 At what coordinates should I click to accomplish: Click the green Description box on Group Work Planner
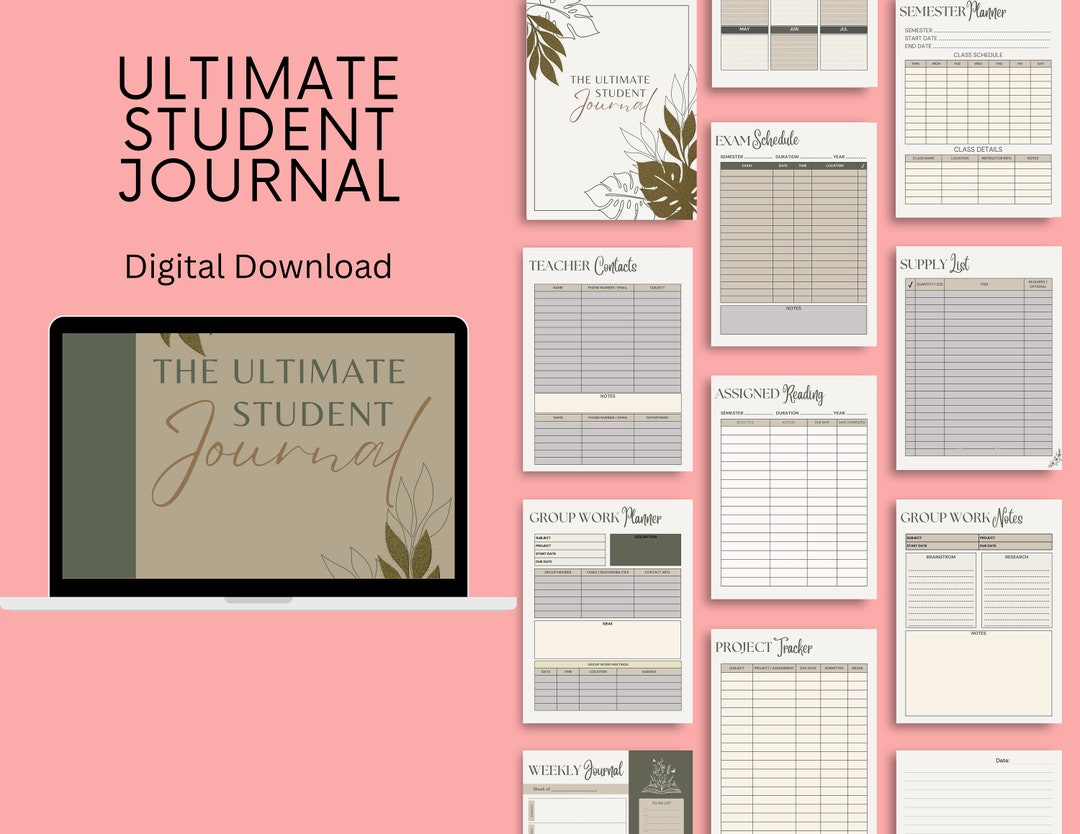(x=645, y=549)
